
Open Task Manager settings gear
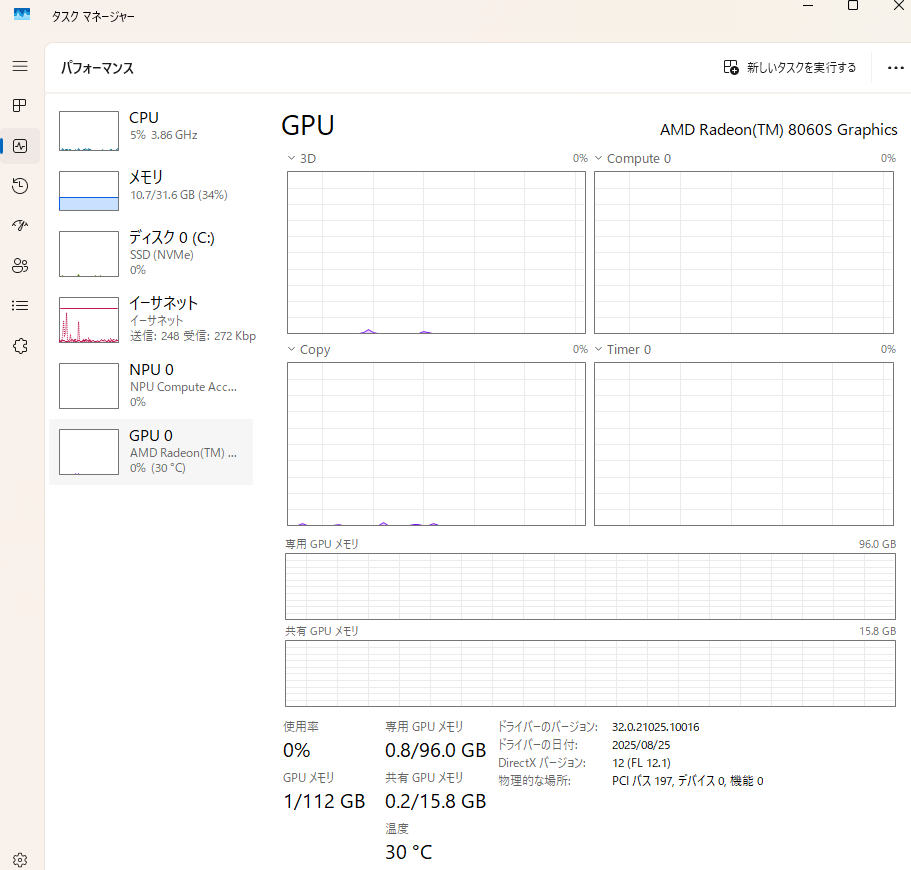tap(20, 860)
